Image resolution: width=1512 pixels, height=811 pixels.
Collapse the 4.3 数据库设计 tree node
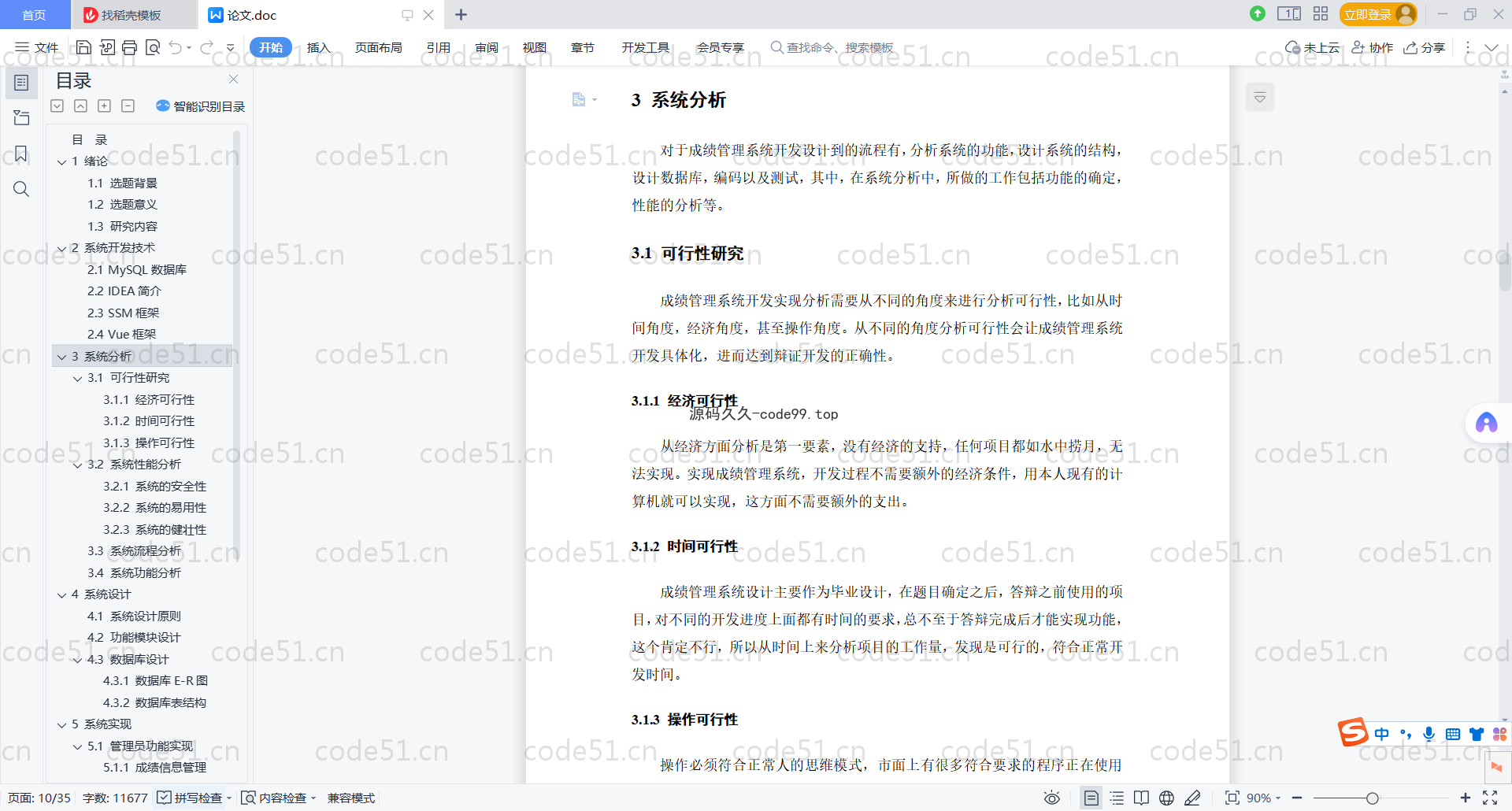[77, 660]
